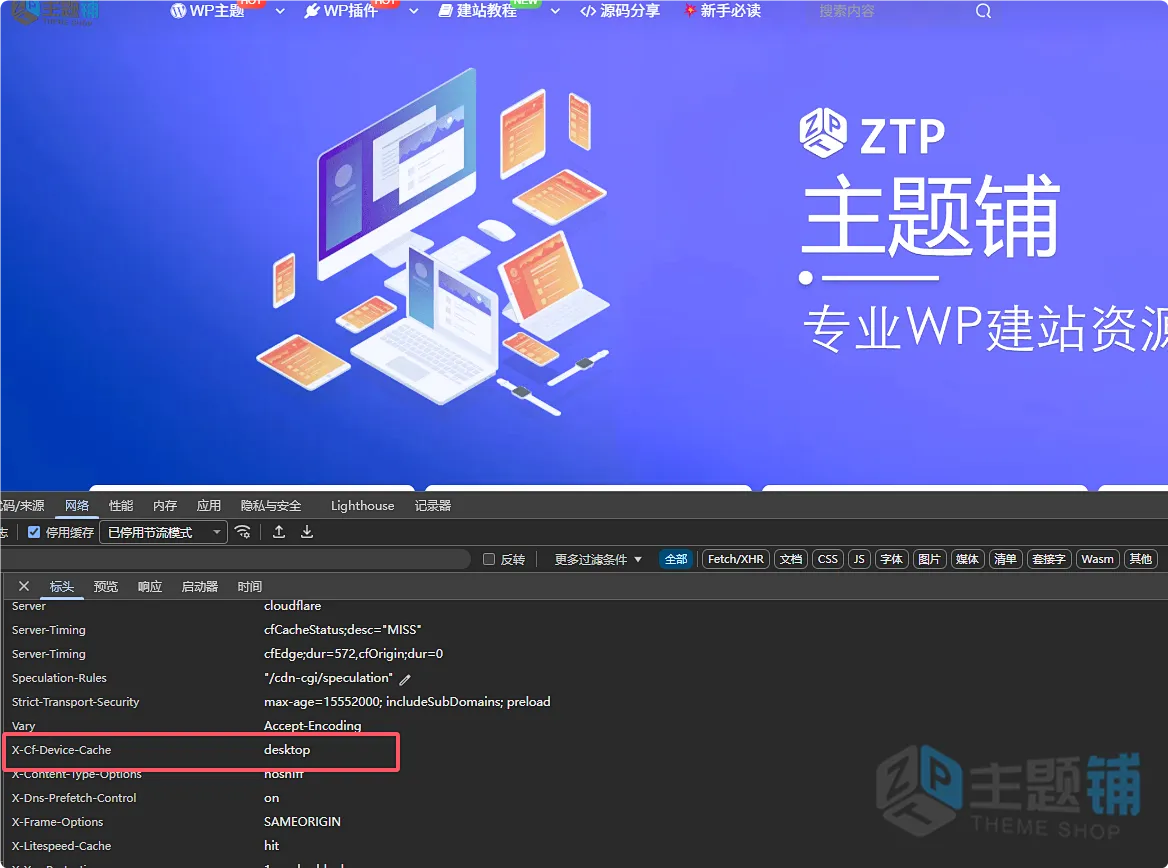Click the network filter text input
Screen dimensions: 1168x868
coord(235,560)
